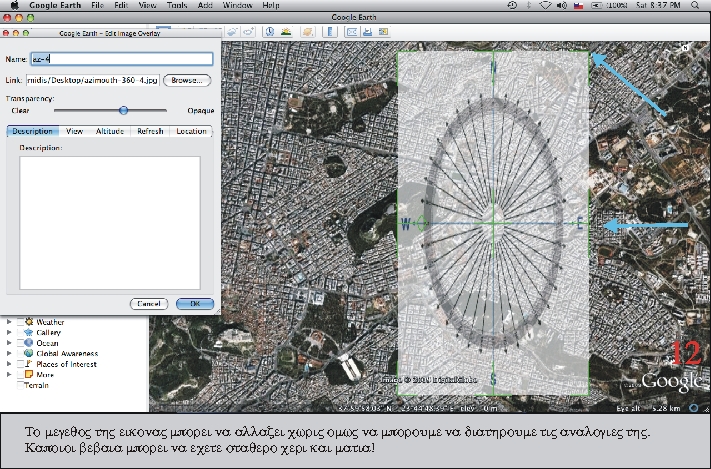This screenshot has width=711, height=469.
Task: Enable the Weather layer checkbox
Action: (20, 322)
